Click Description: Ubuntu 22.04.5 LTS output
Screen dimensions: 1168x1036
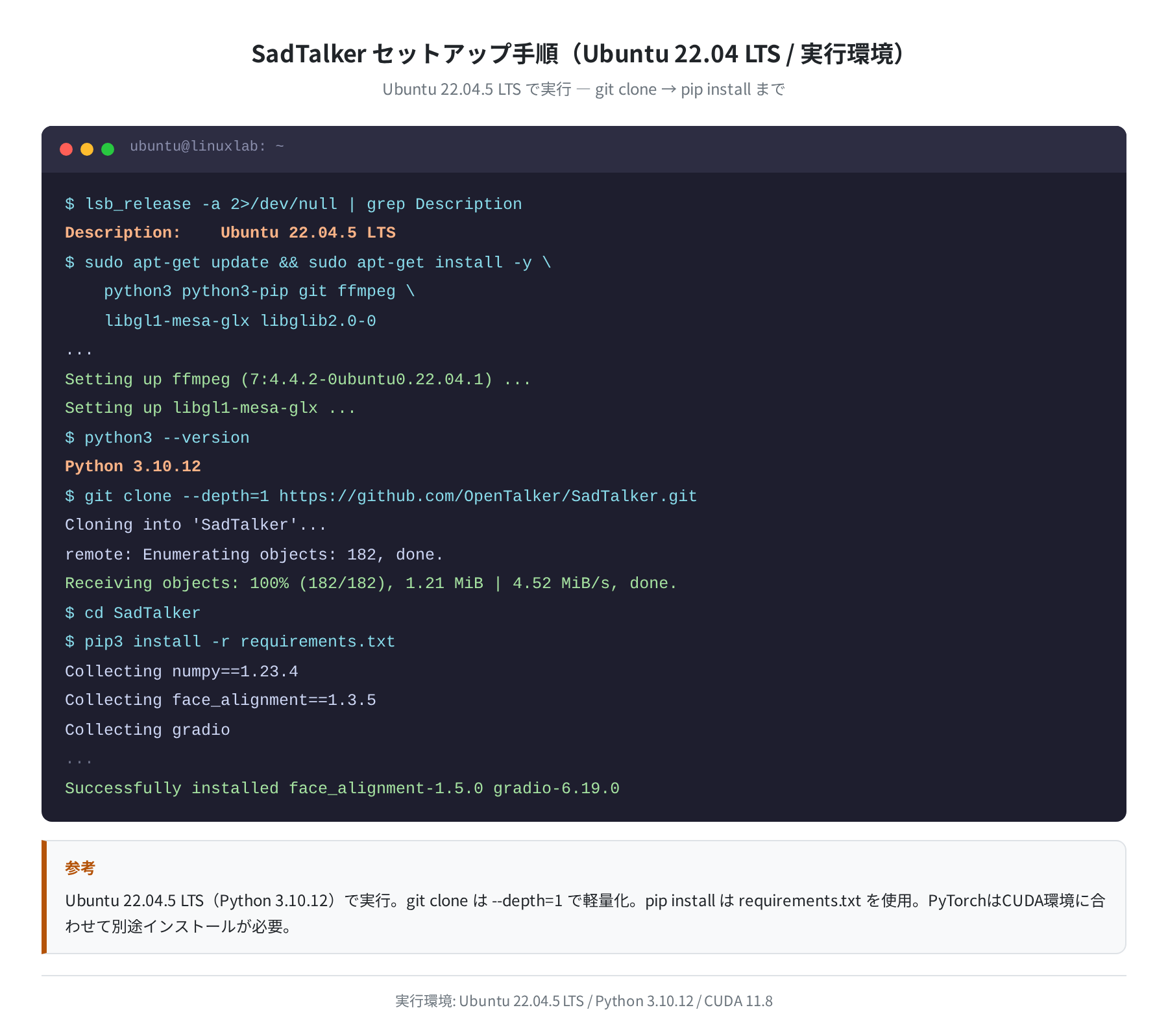point(230,232)
